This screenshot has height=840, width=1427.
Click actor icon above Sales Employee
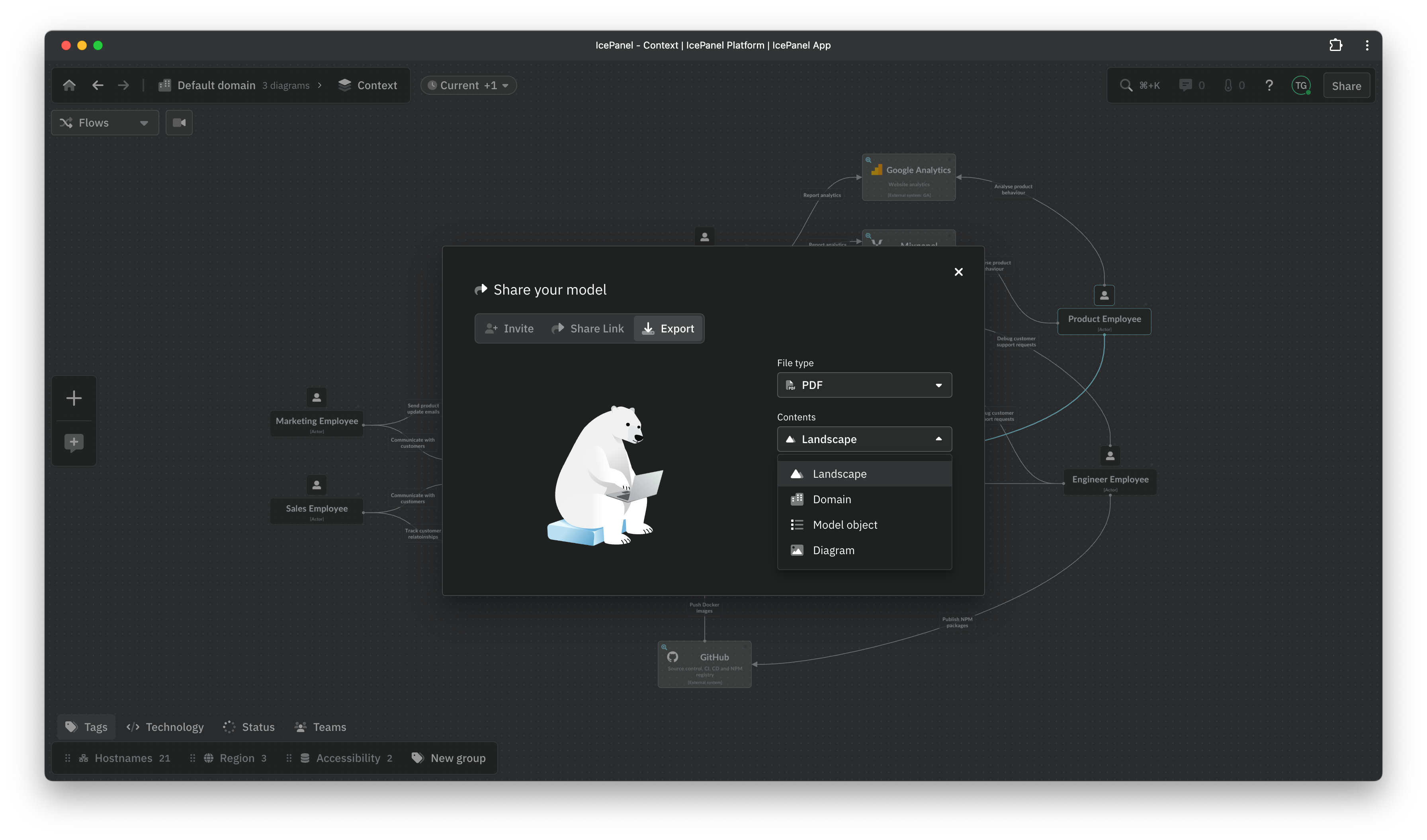pos(317,485)
